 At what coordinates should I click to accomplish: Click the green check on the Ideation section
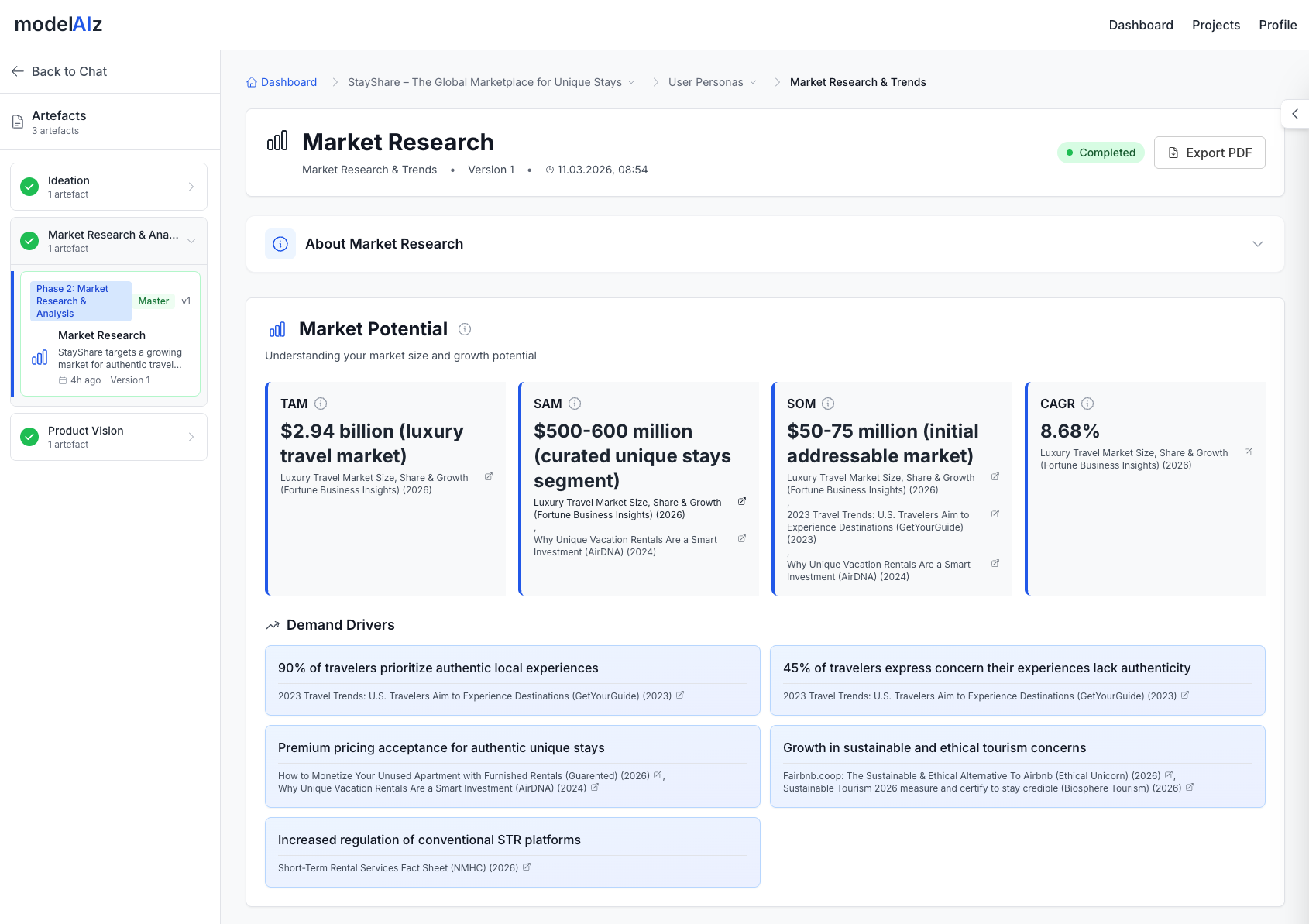pos(29,187)
